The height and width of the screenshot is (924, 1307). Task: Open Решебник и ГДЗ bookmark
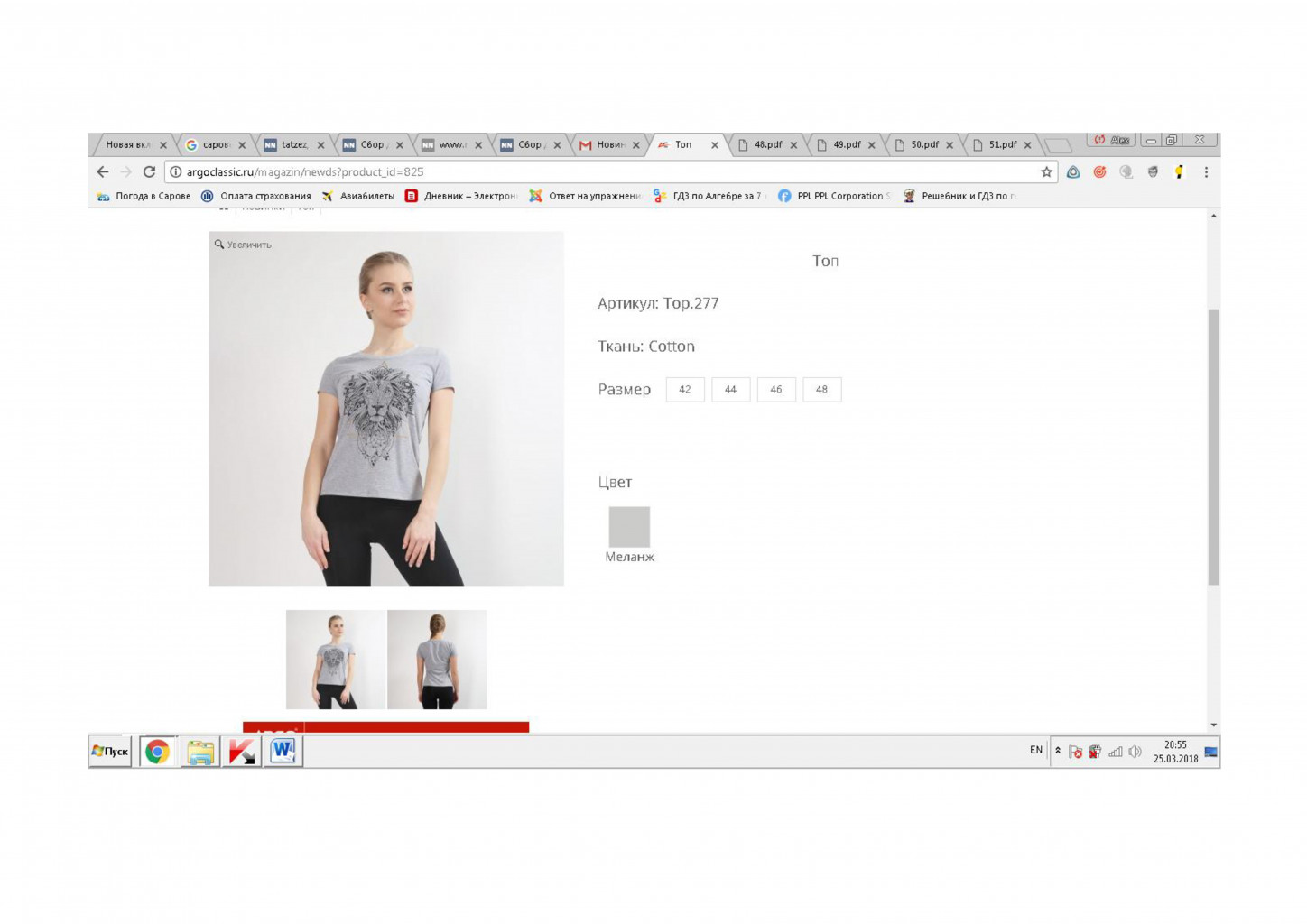point(959,196)
